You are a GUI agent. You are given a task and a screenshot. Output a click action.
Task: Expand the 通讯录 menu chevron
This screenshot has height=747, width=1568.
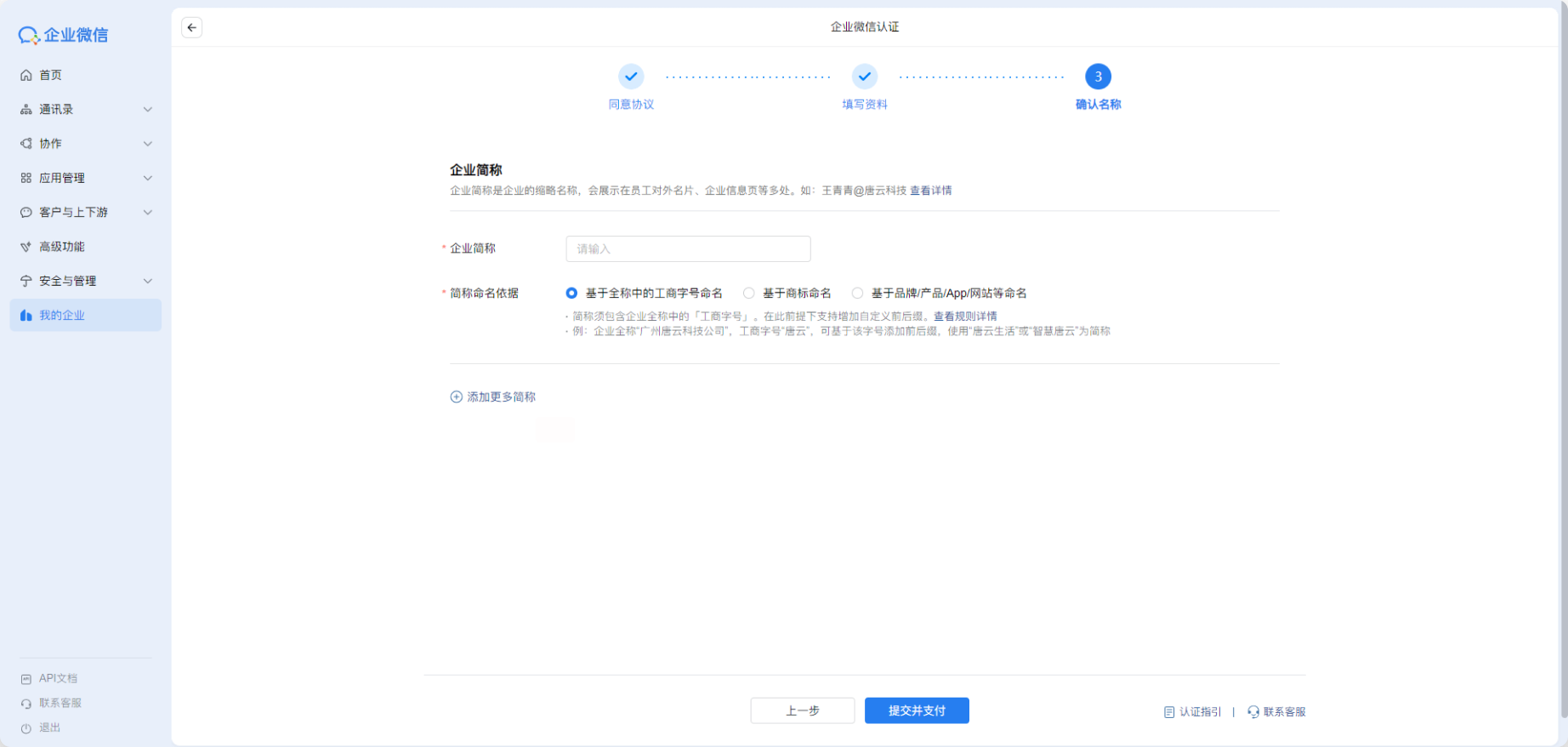148,110
